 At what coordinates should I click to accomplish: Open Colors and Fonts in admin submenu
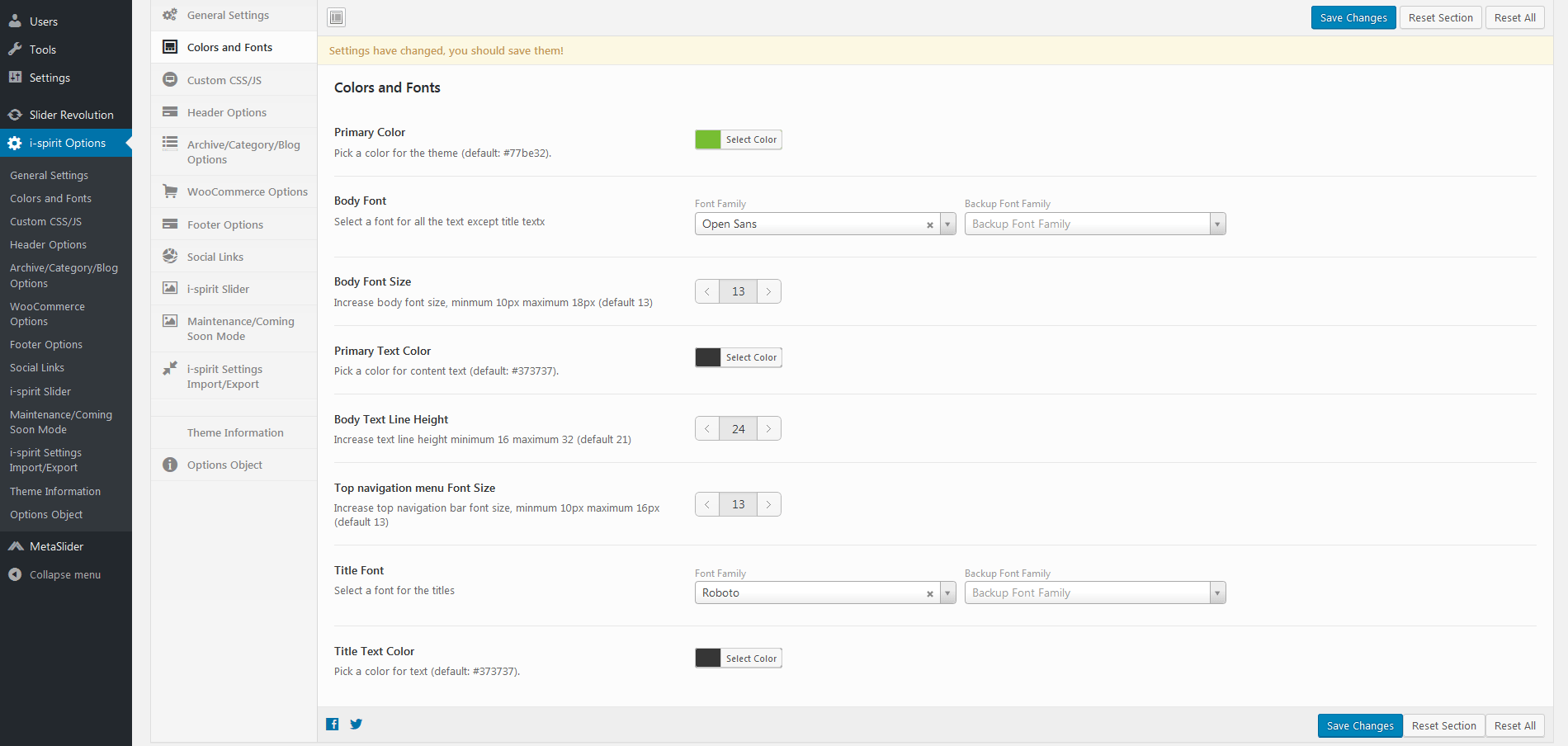tap(50, 198)
